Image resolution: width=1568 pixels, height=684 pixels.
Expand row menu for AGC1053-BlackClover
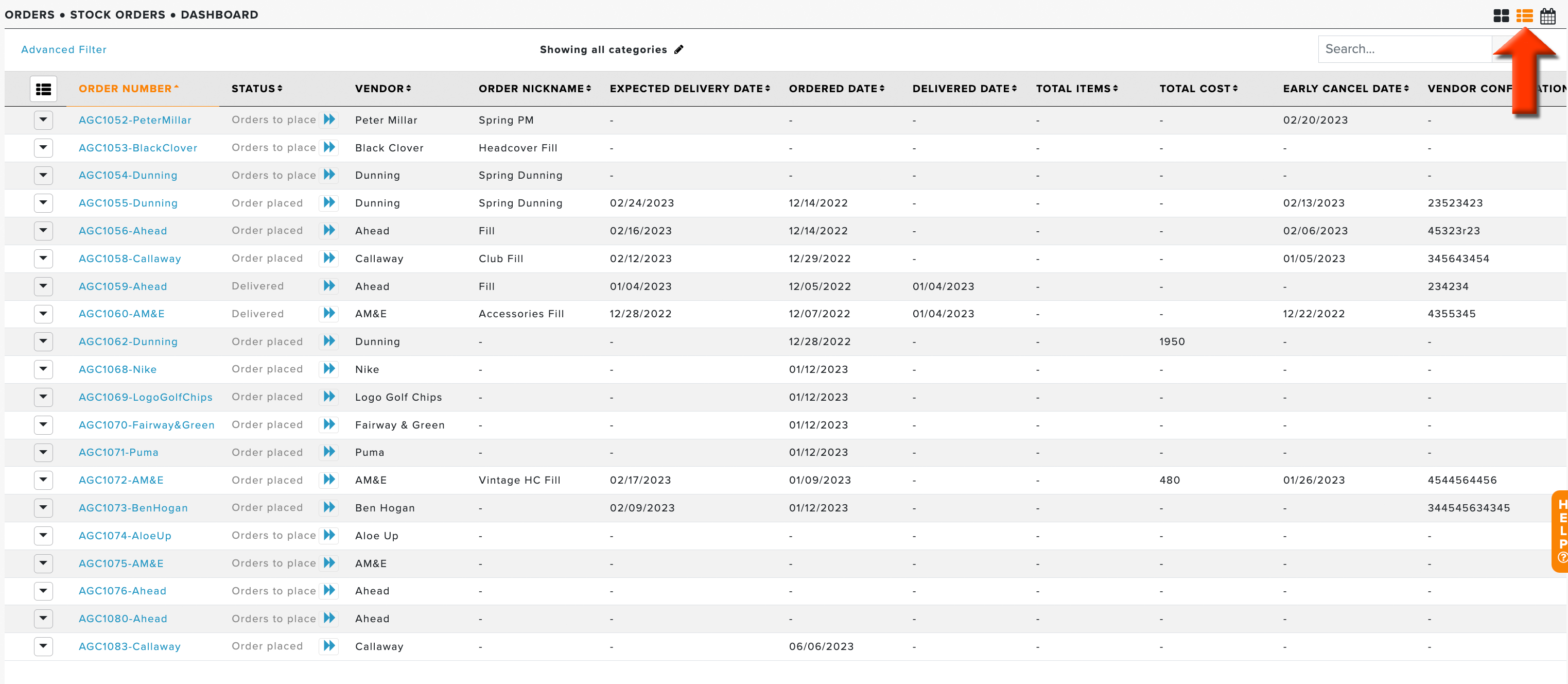pyautogui.click(x=43, y=148)
